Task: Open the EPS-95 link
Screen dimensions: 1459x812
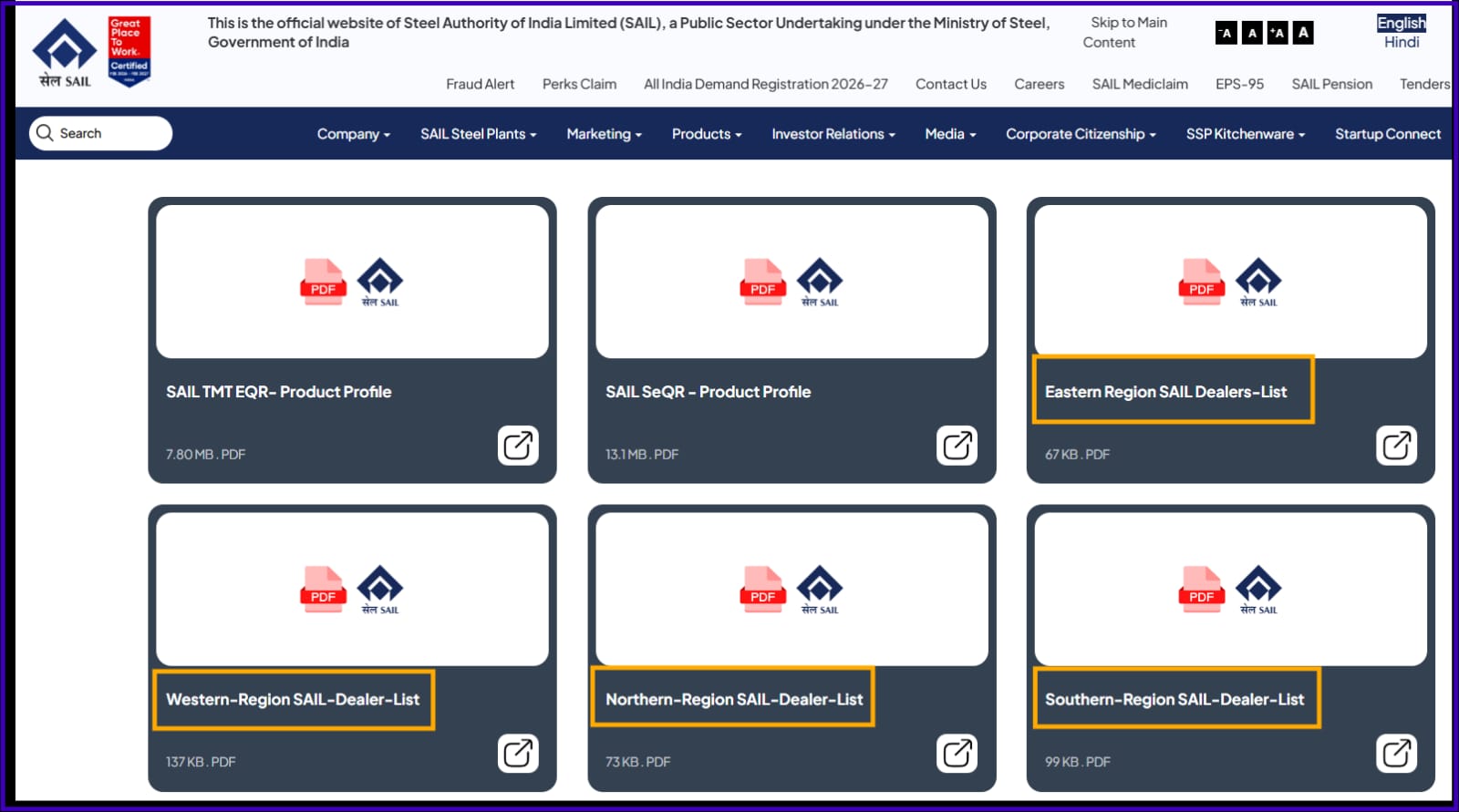Action: tap(1239, 84)
